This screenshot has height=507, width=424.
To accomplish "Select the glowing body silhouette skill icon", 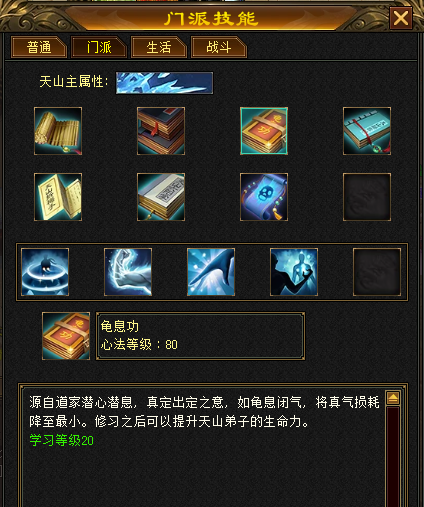I will click(294, 272).
